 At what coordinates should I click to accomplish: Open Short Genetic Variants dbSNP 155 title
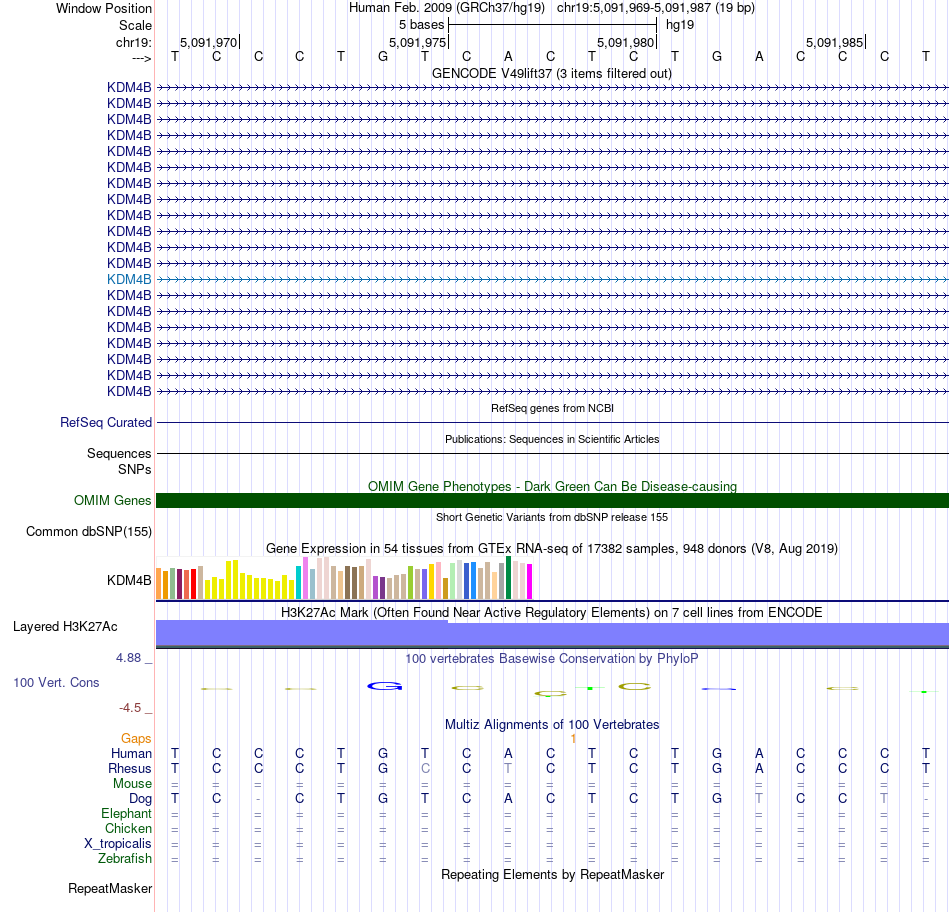tap(552, 518)
